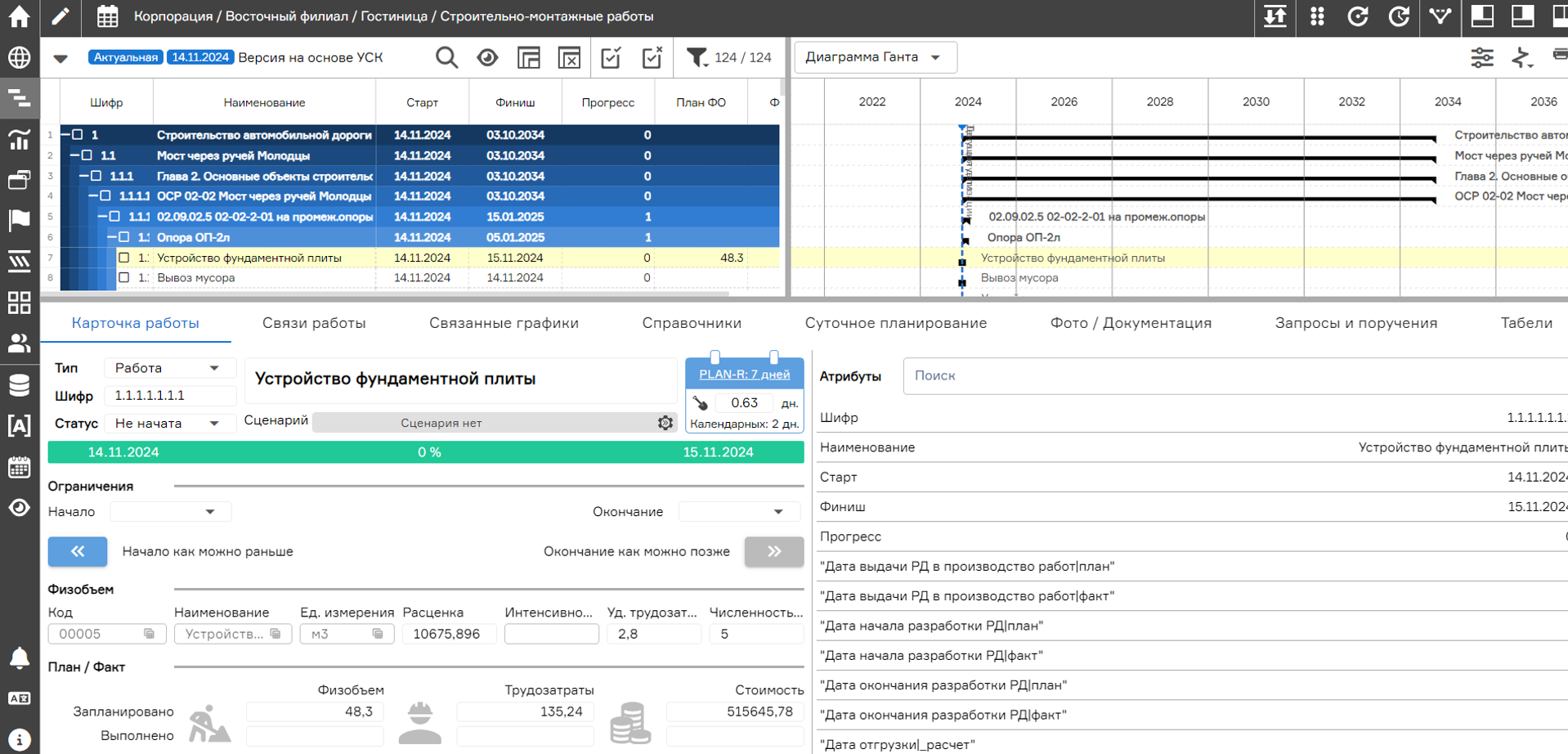Open the Фото / Документация tab
The image size is (1568, 754).
1131,323
